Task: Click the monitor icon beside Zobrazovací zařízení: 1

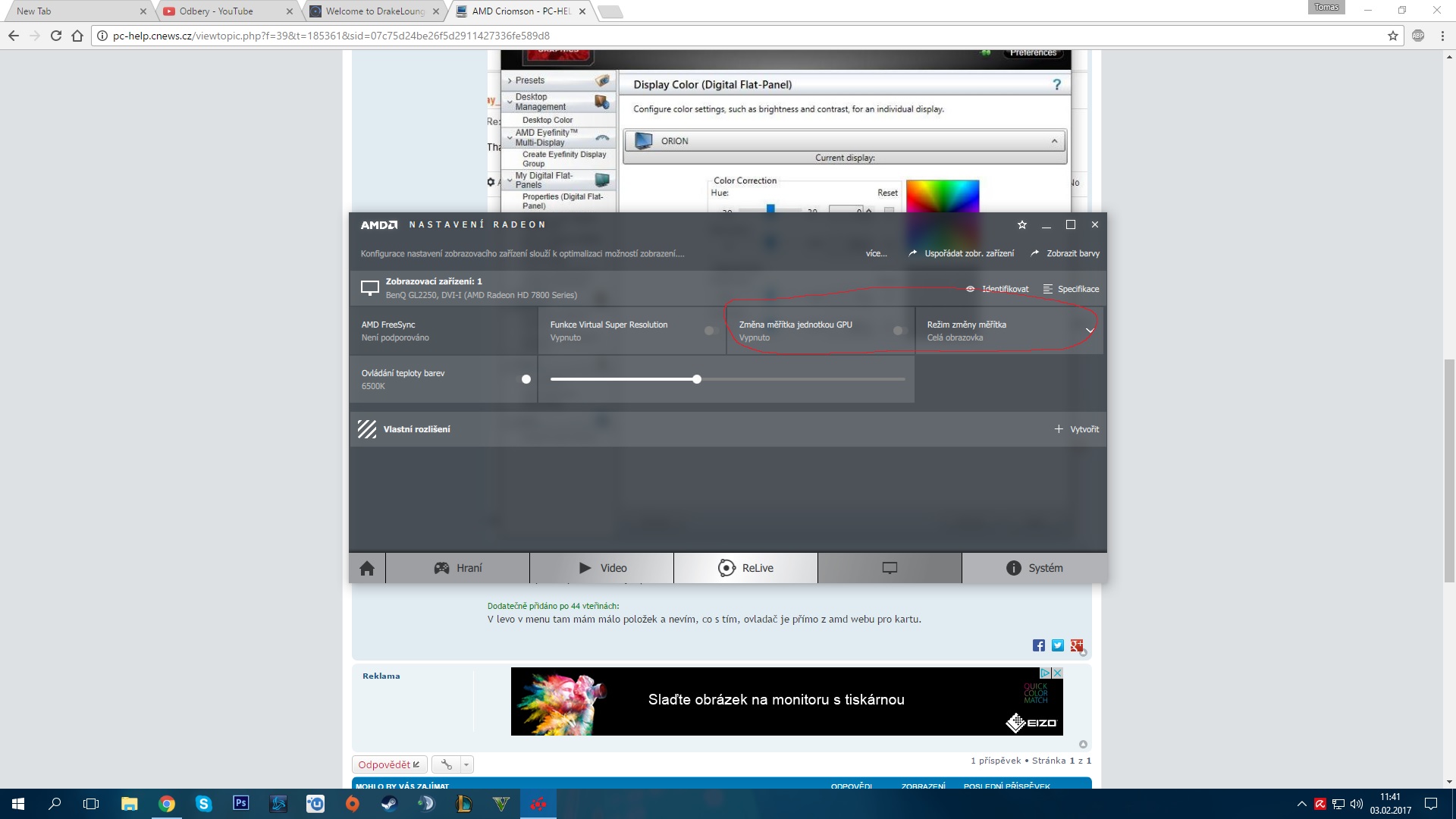Action: click(x=369, y=288)
